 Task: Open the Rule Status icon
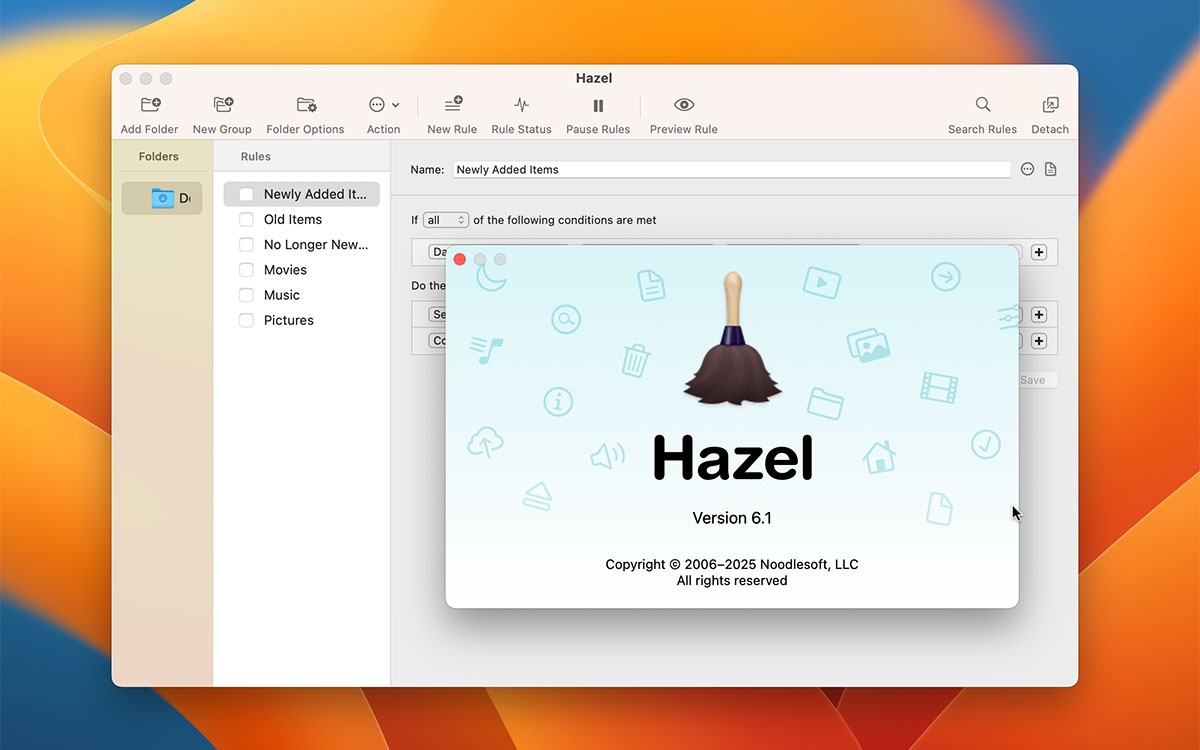[x=521, y=105]
